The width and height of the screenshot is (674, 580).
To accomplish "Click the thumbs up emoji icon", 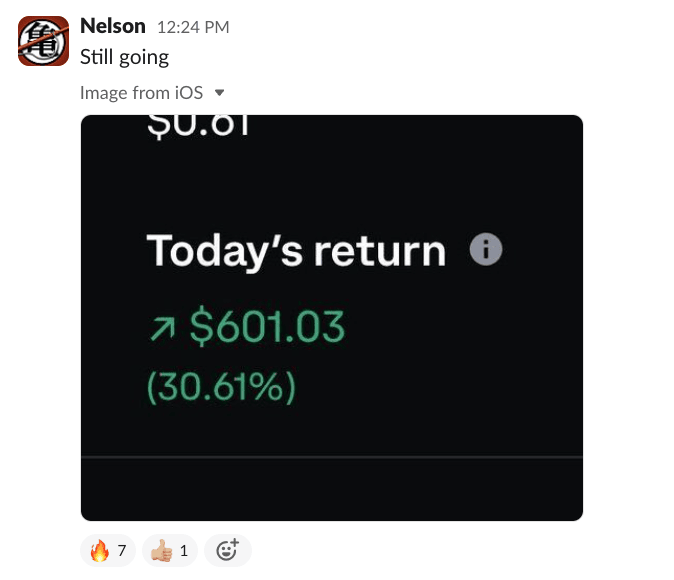I will (x=160, y=550).
